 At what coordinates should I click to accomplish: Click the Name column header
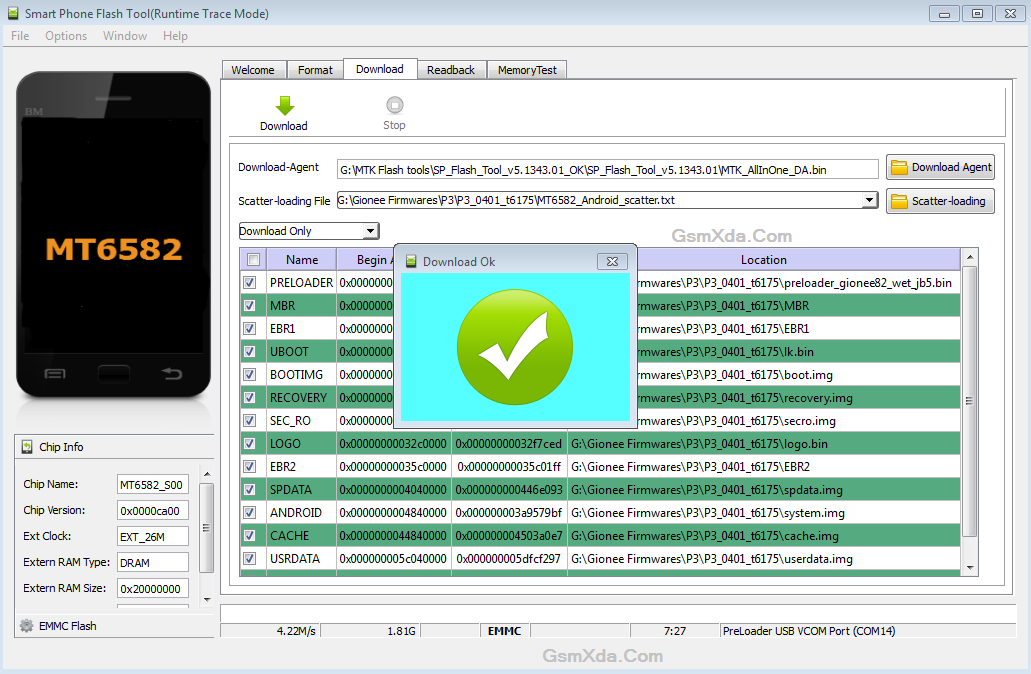(x=302, y=260)
